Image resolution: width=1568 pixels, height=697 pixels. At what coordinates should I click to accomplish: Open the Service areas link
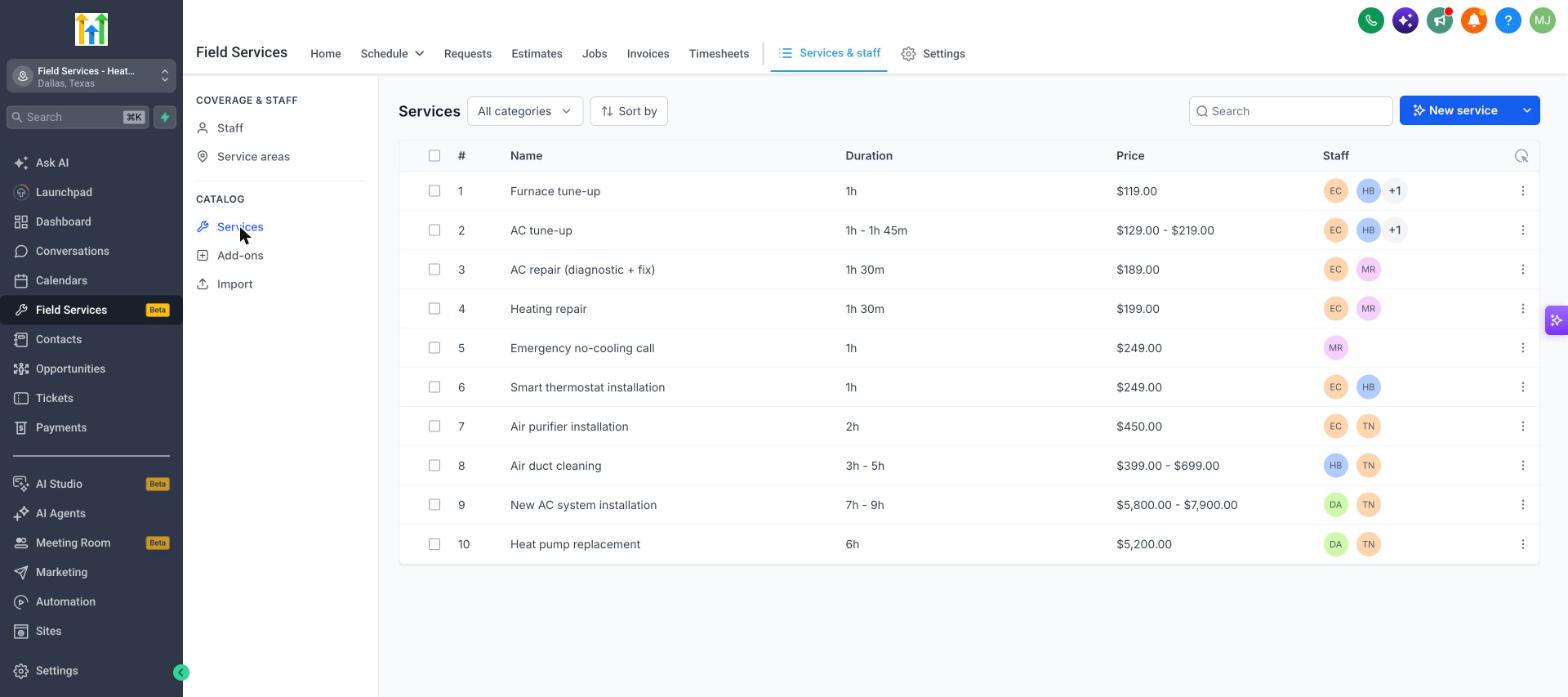tap(253, 157)
